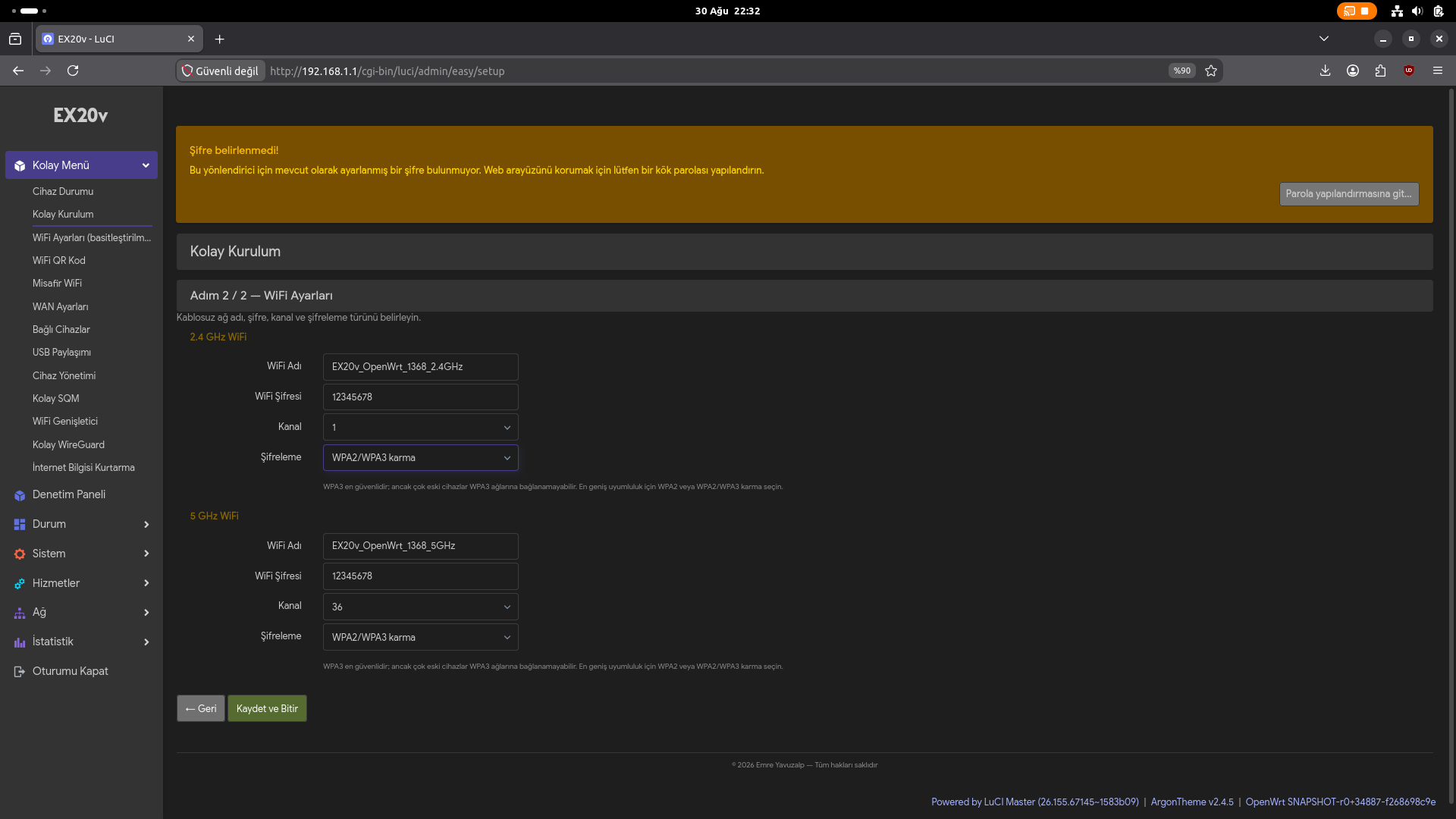Click the Hizmetler icon in sidebar

[x=20, y=584]
